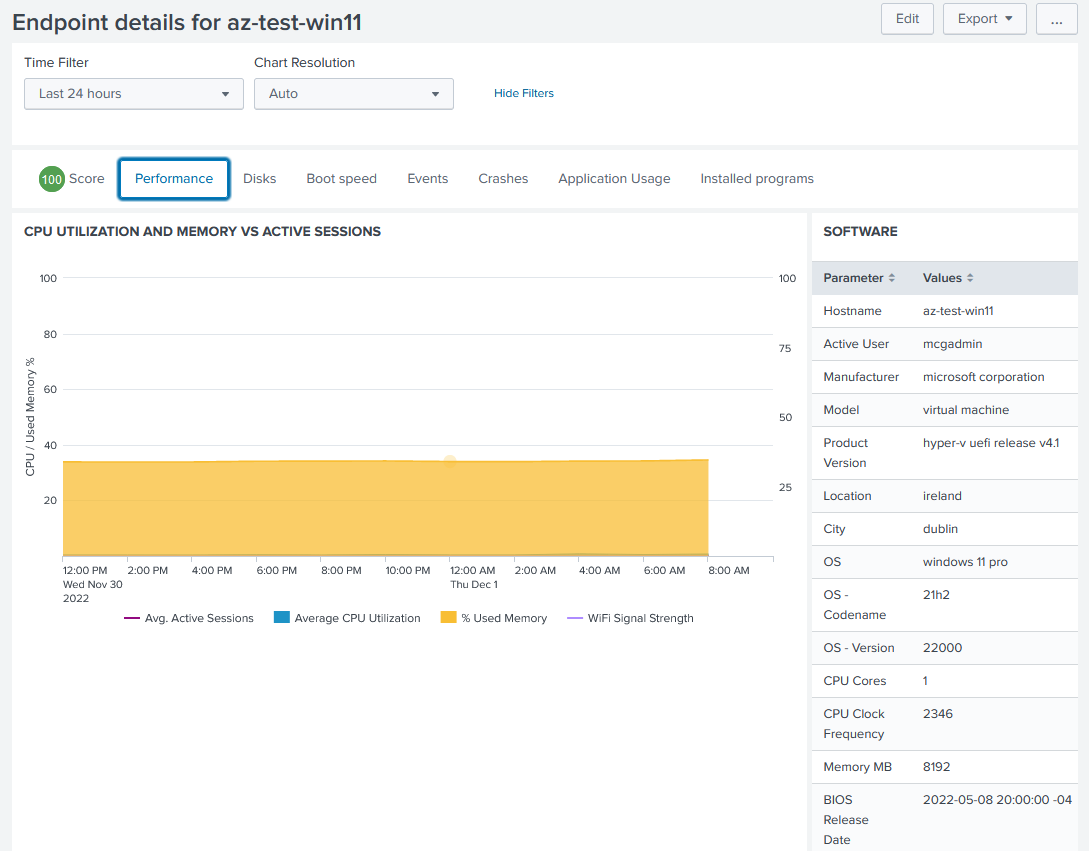Viewport: 1089px width, 851px height.
Task: Click the City value dublin
Action: point(940,529)
